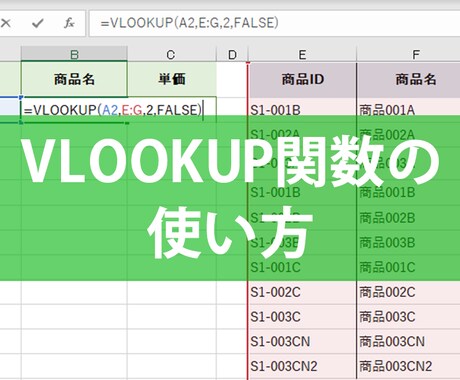Click the Cancel (X) formula bar icon
The width and height of the screenshot is (460, 380).
tap(6, 23)
